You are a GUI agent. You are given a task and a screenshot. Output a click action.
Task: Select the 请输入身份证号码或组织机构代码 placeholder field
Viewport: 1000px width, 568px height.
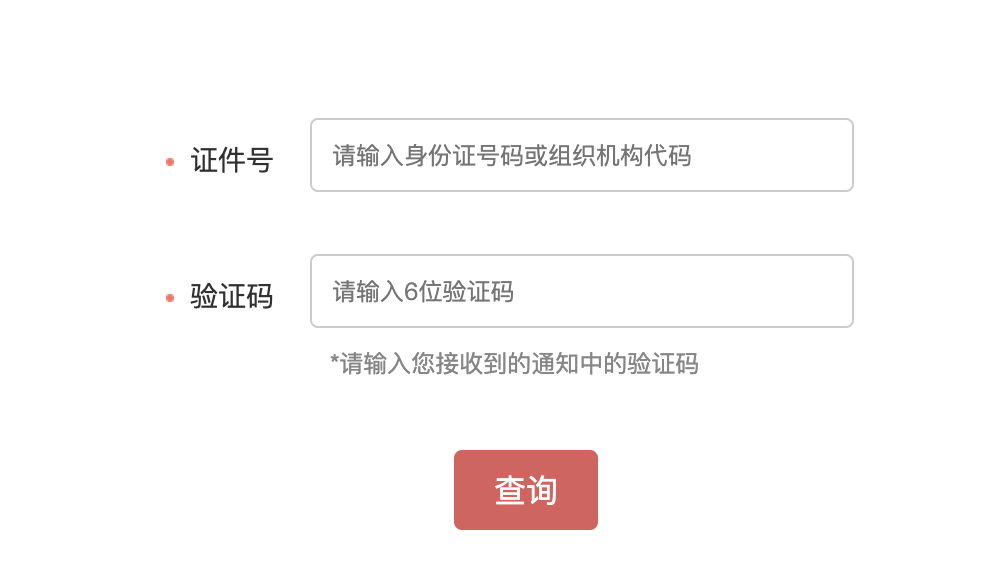[581, 155]
